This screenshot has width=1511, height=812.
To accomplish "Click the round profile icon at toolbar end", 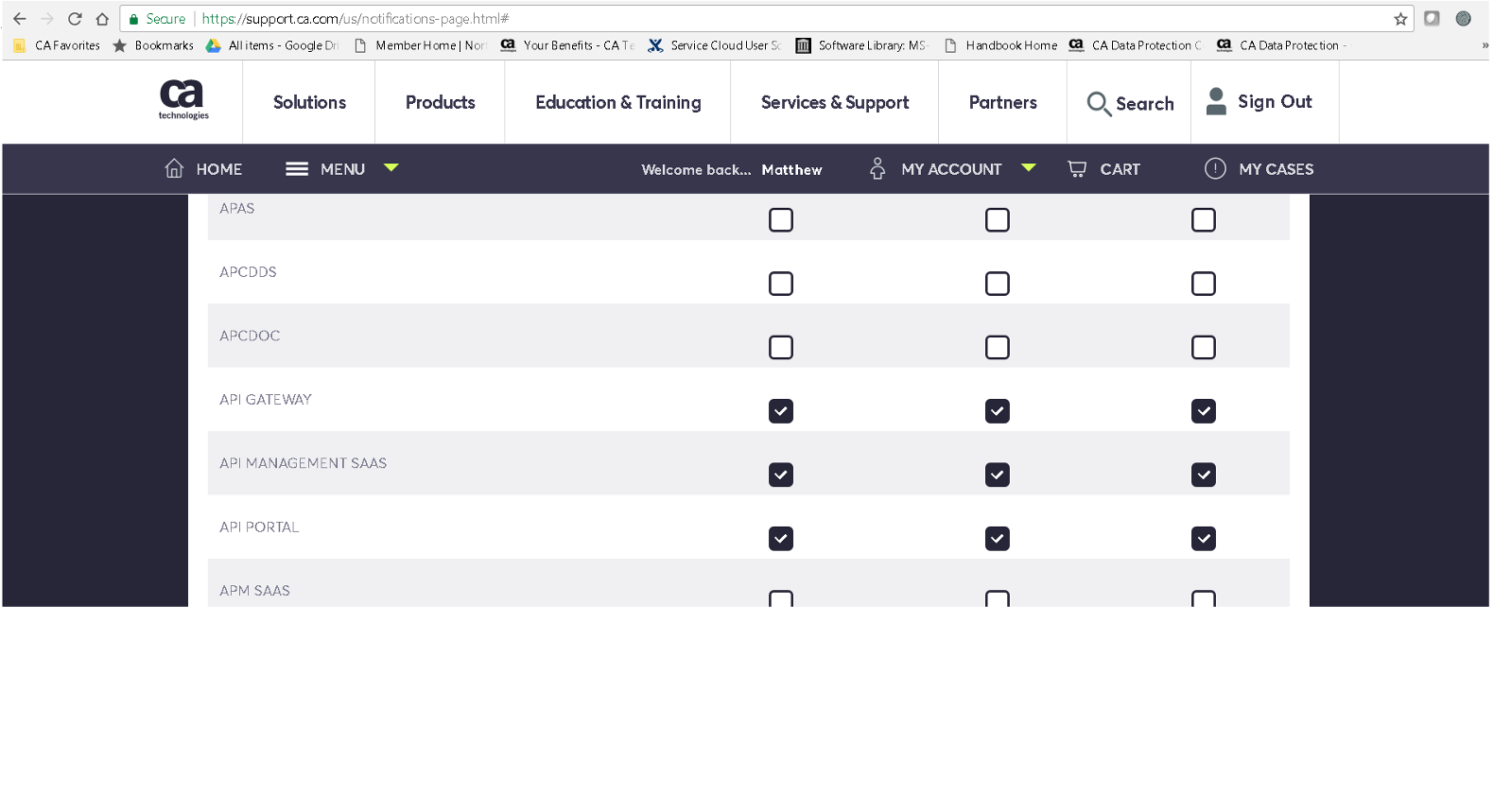I will click(x=1463, y=19).
